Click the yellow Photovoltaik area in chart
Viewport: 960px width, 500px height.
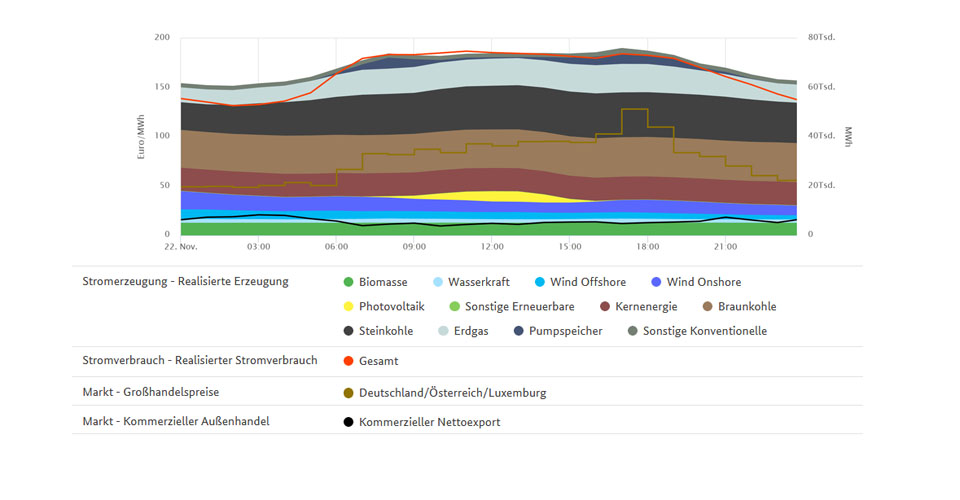(x=490, y=196)
